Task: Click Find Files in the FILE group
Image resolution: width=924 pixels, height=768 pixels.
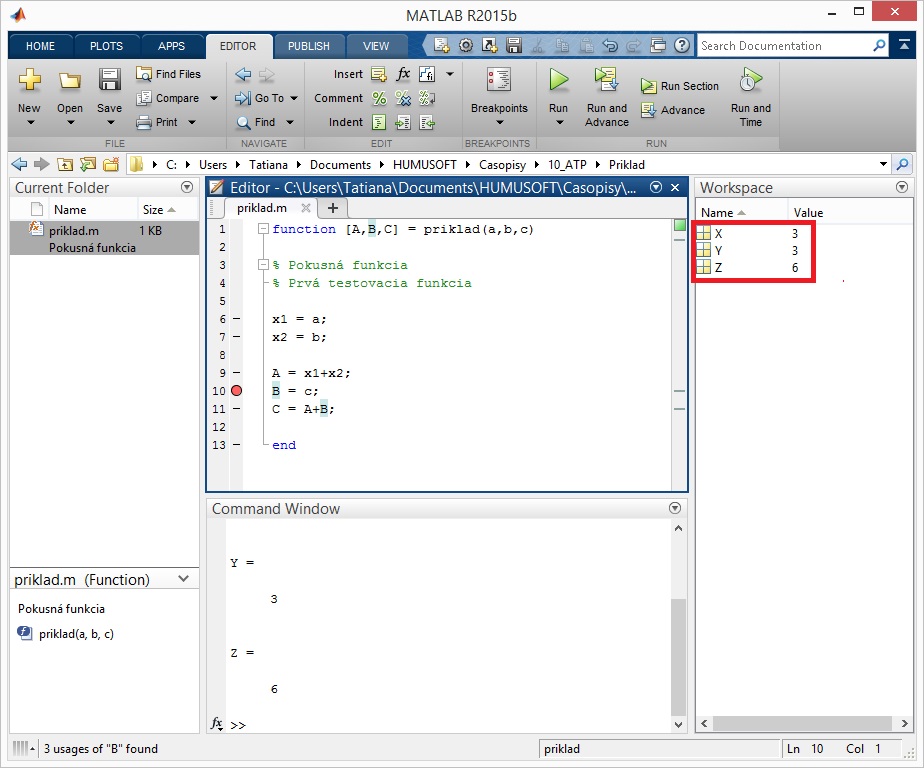Action: pos(169,74)
